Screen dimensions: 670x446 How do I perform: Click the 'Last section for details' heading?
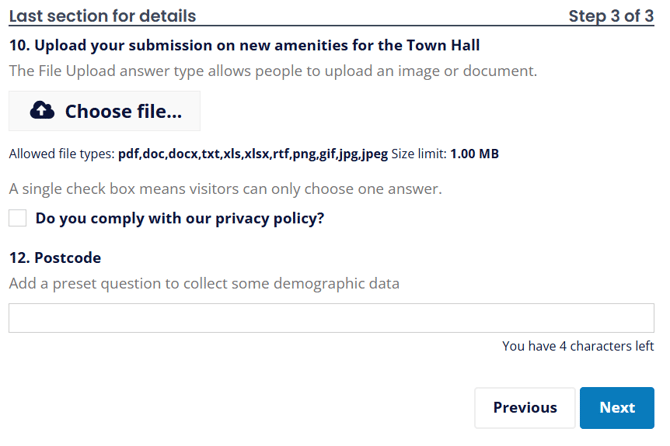pyautogui.click(x=103, y=16)
